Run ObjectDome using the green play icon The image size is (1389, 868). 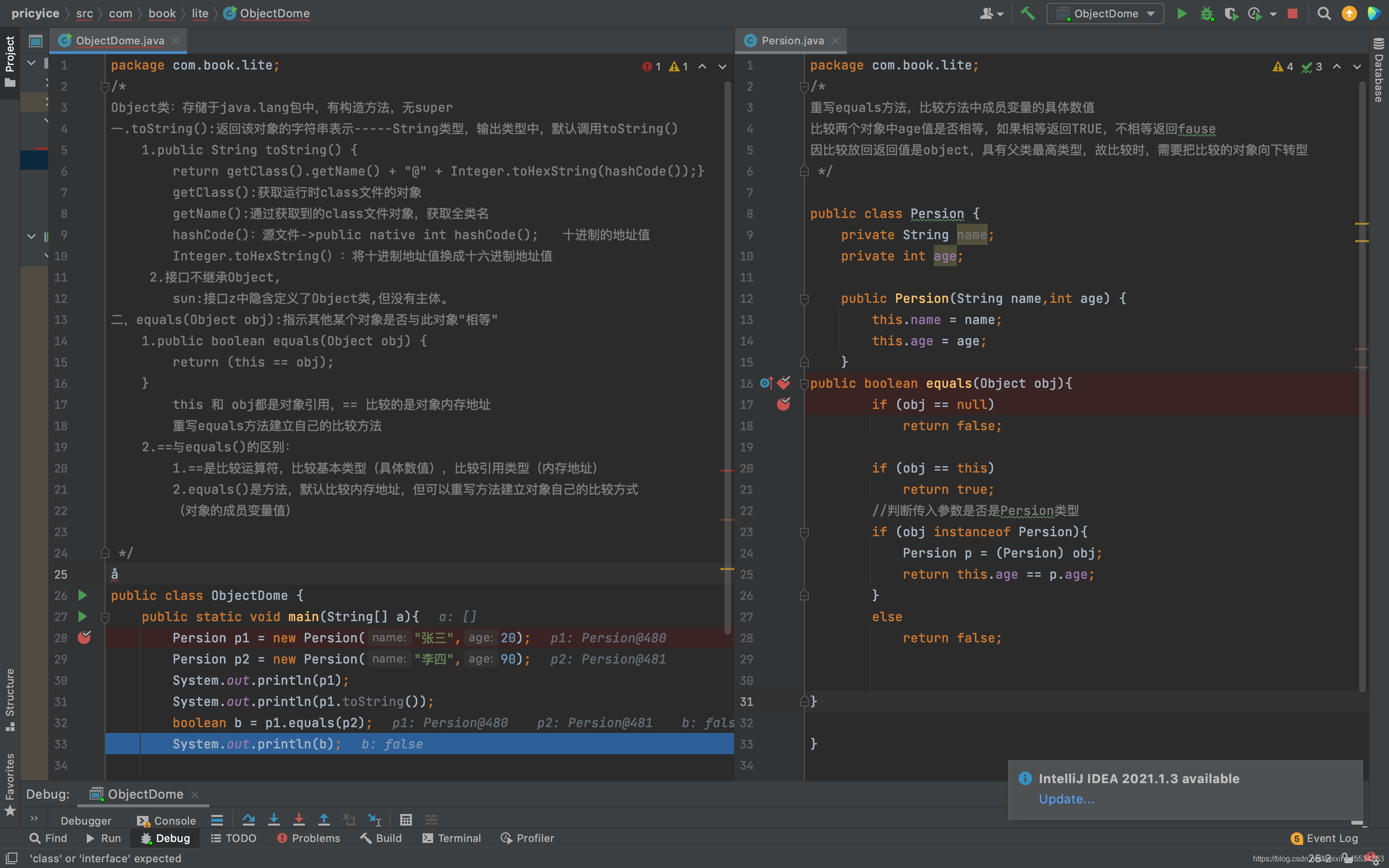pyautogui.click(x=1182, y=13)
